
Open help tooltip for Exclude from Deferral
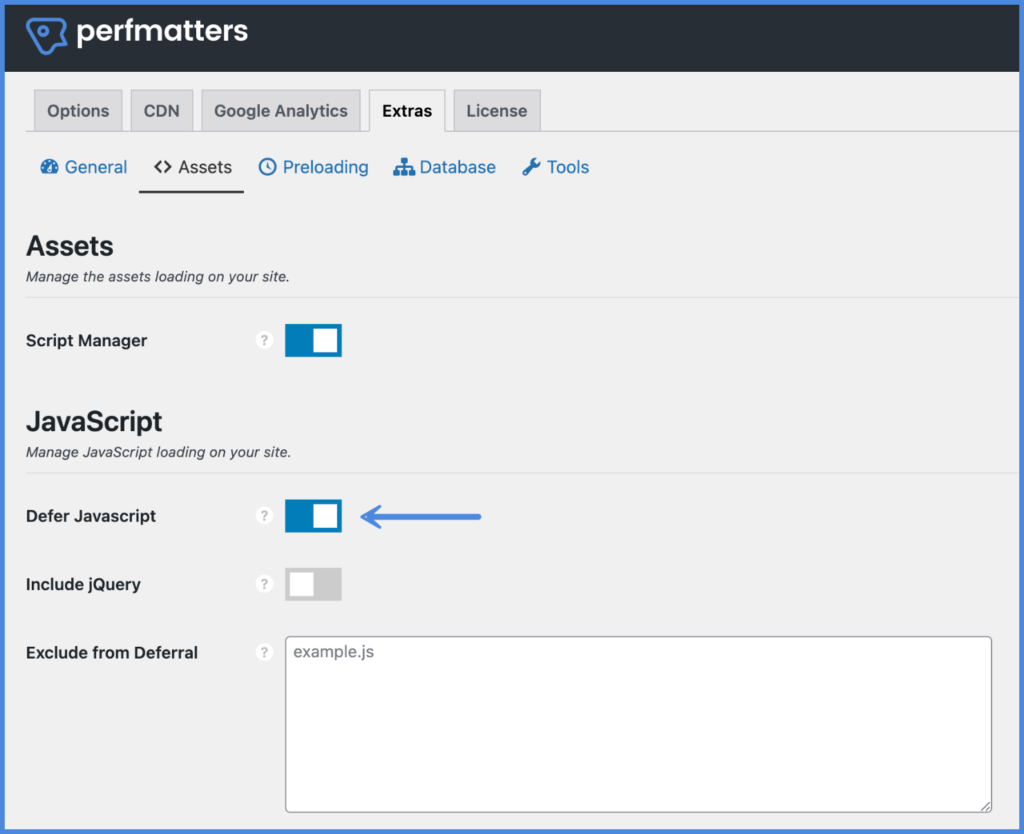264,652
